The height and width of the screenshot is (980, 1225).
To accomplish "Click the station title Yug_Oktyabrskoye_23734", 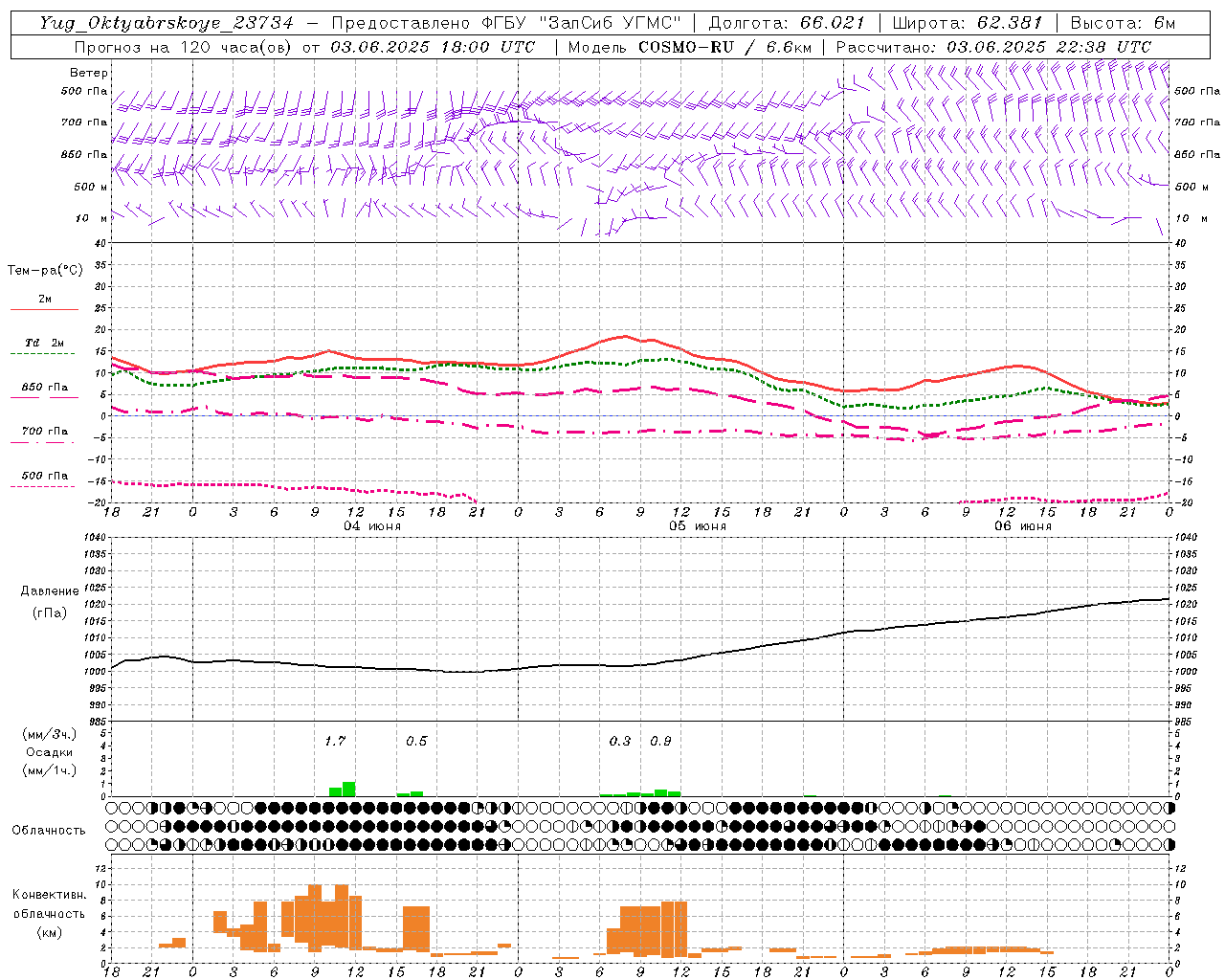I will coord(167,23).
